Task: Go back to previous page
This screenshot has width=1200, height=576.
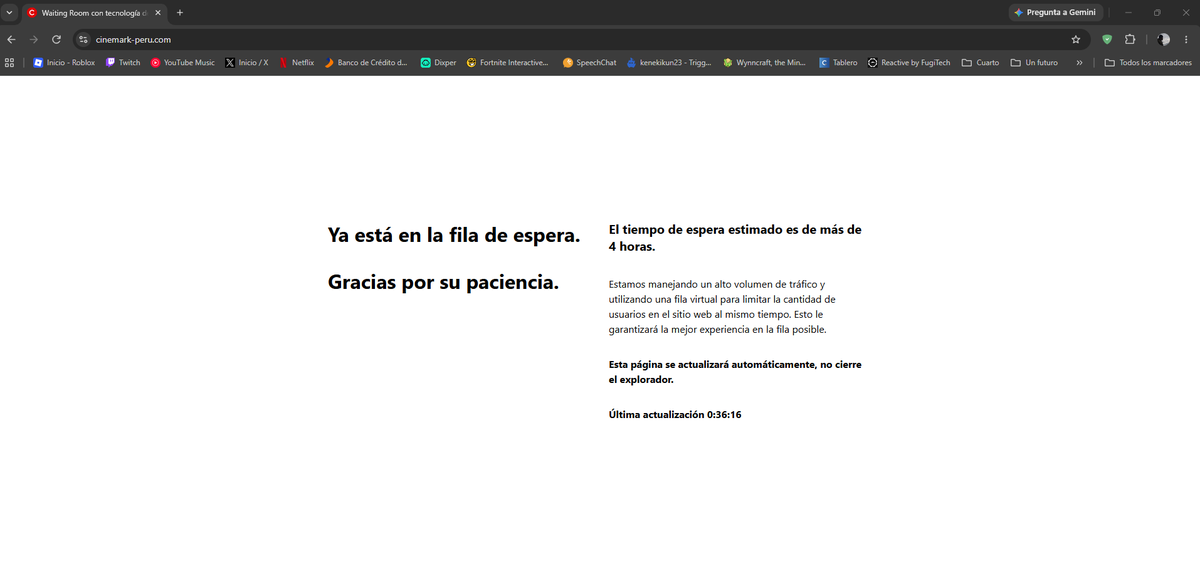Action: (11, 39)
